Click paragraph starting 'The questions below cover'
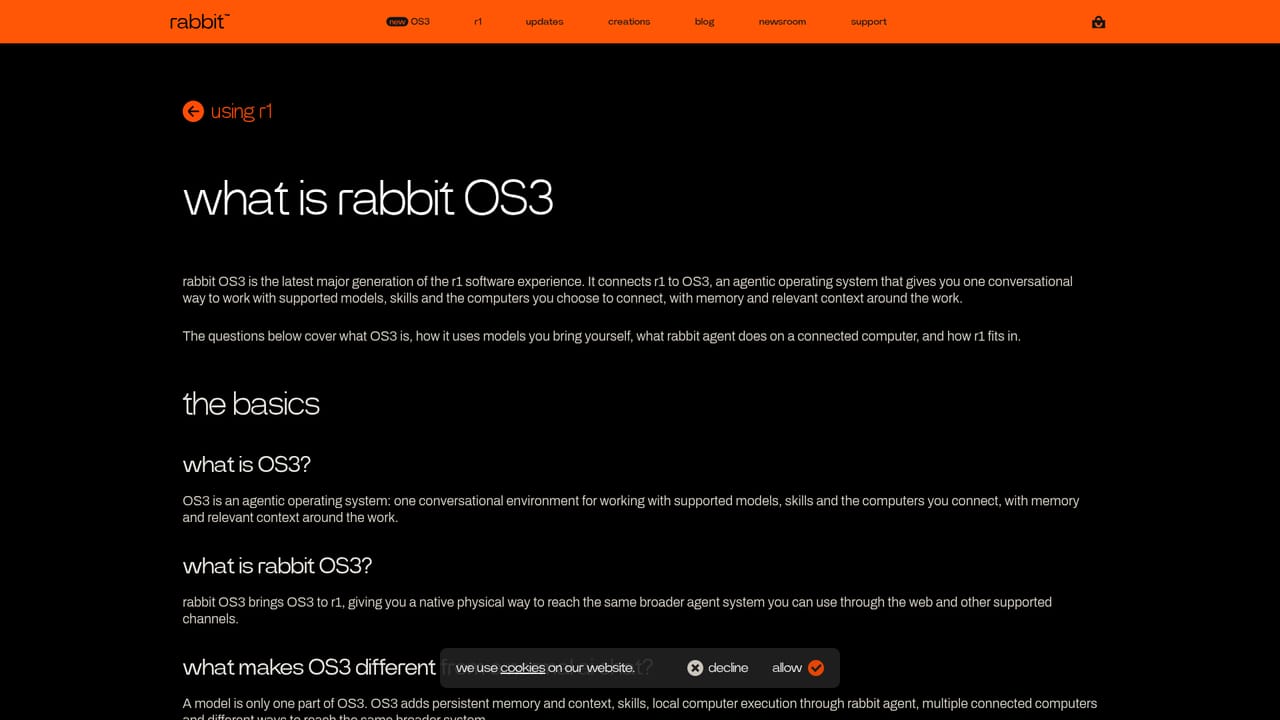 pyautogui.click(x=601, y=336)
